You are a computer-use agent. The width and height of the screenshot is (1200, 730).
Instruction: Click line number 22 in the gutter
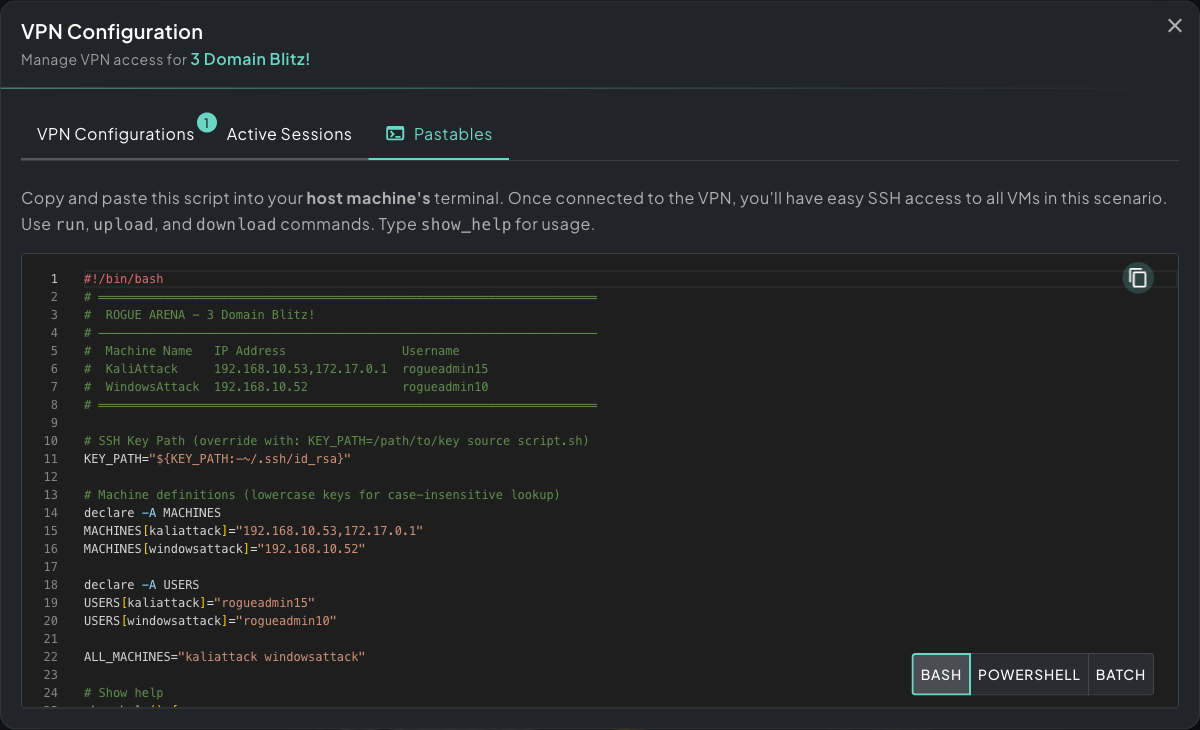coord(53,657)
